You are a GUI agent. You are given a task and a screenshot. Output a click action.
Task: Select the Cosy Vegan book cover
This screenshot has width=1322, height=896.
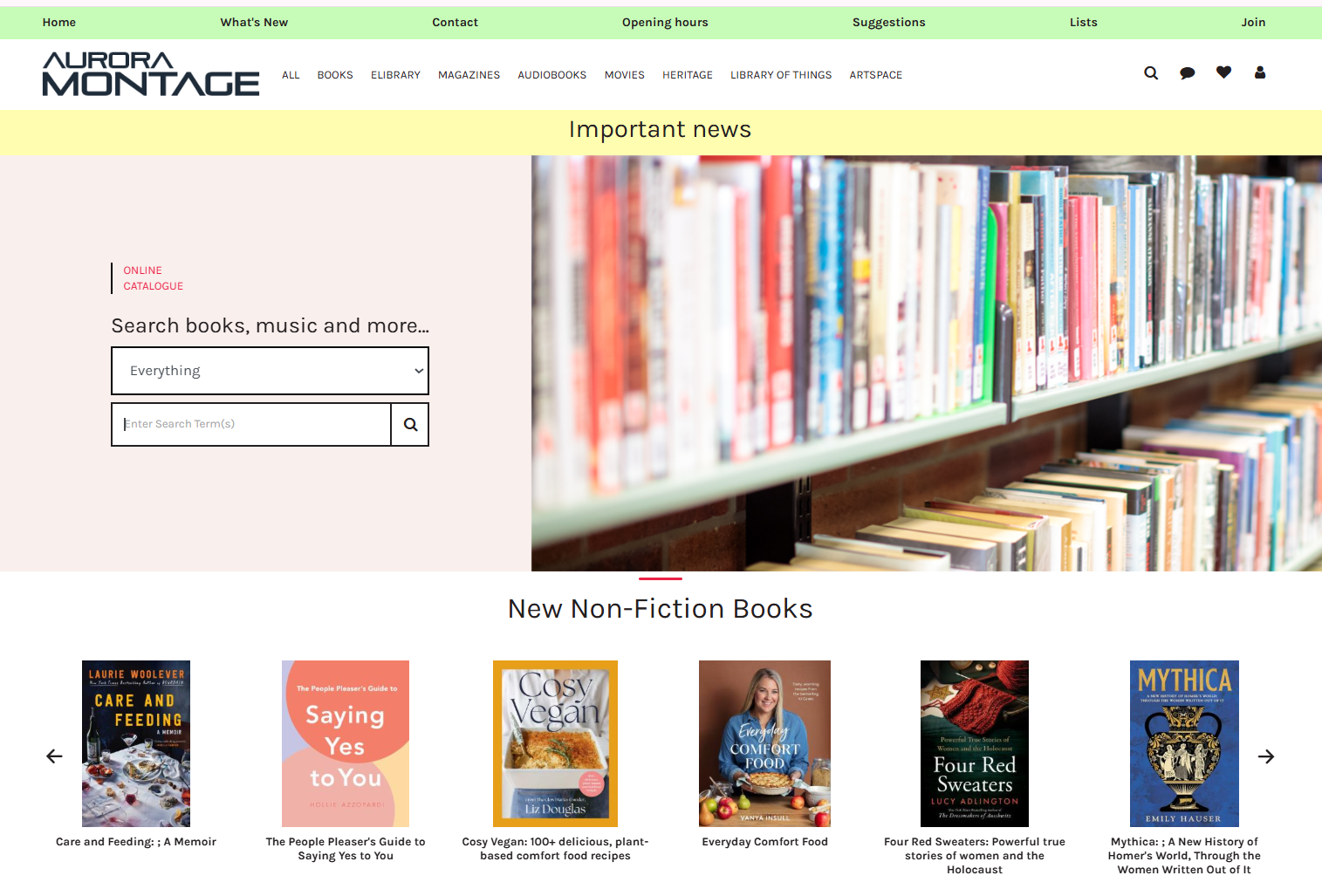pyautogui.click(x=555, y=743)
